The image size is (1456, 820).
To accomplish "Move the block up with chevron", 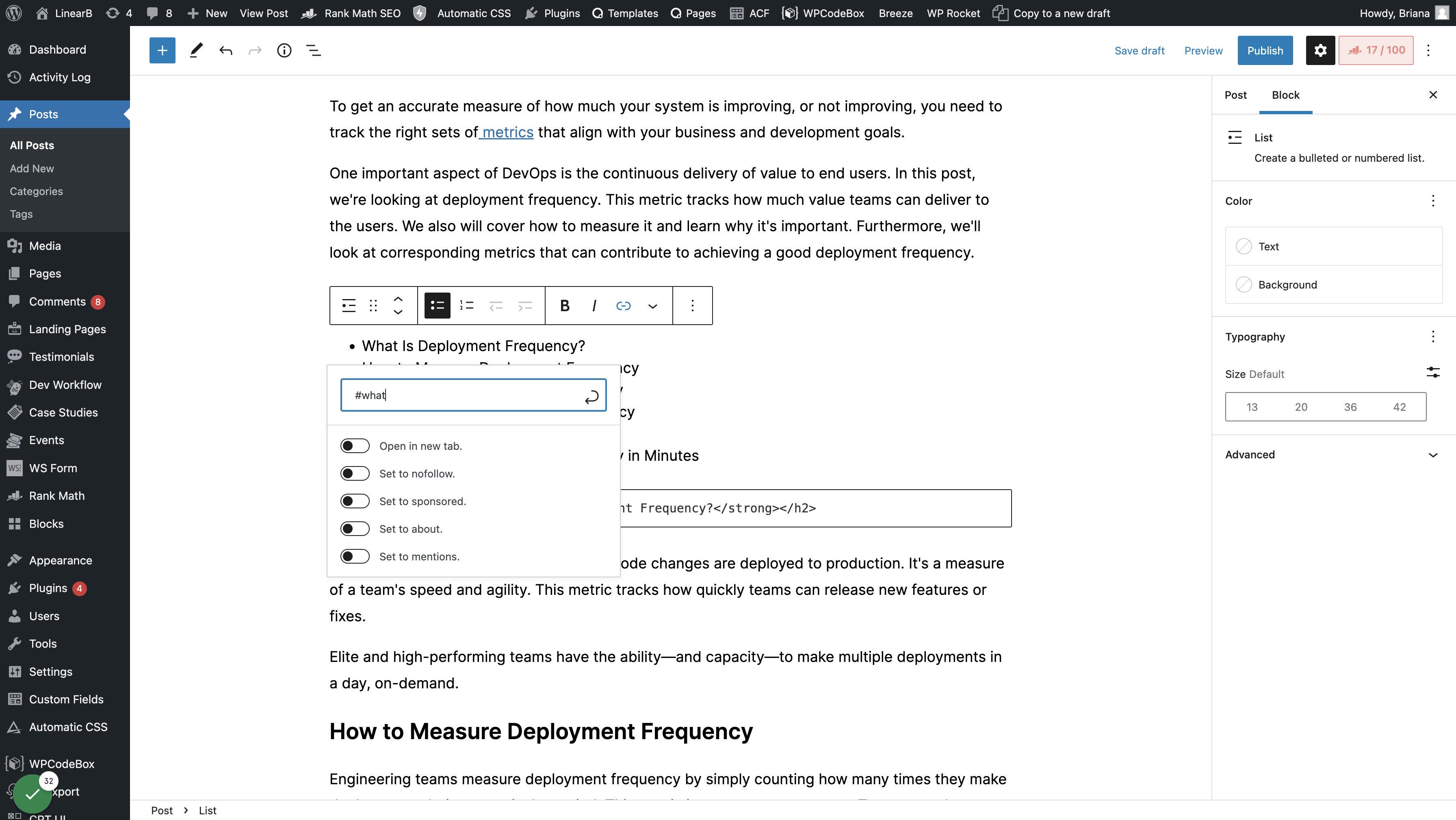I will pos(398,299).
